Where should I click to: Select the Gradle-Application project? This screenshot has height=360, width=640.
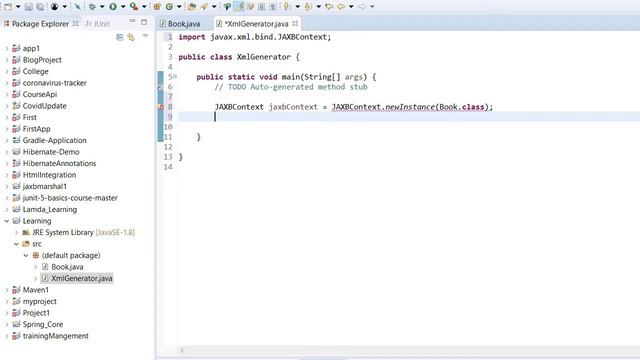(54, 140)
